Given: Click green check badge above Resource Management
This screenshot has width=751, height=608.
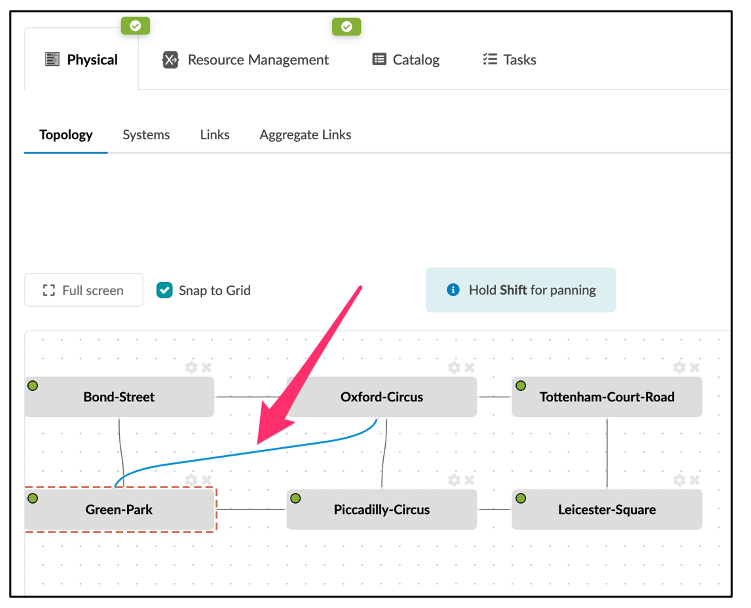Looking at the screenshot, I should [346, 27].
